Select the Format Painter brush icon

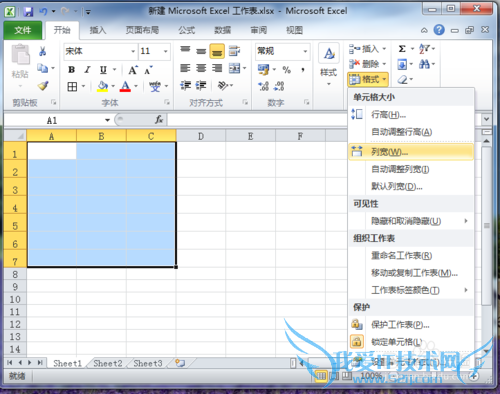(43, 86)
